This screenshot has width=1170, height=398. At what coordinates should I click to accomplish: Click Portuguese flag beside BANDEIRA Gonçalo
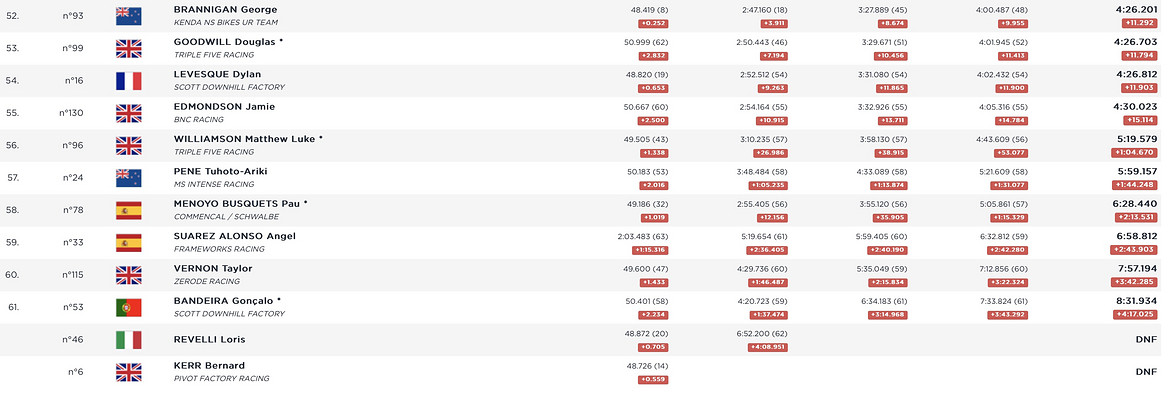click(128, 307)
